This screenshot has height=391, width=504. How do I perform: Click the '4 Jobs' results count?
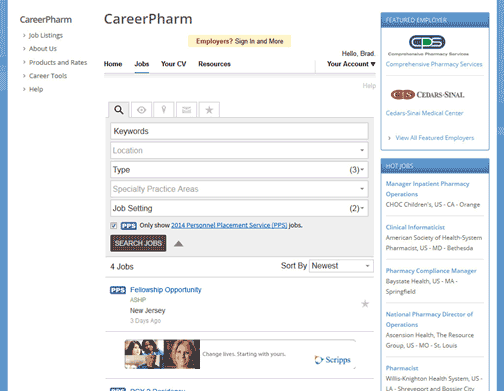[x=122, y=267]
